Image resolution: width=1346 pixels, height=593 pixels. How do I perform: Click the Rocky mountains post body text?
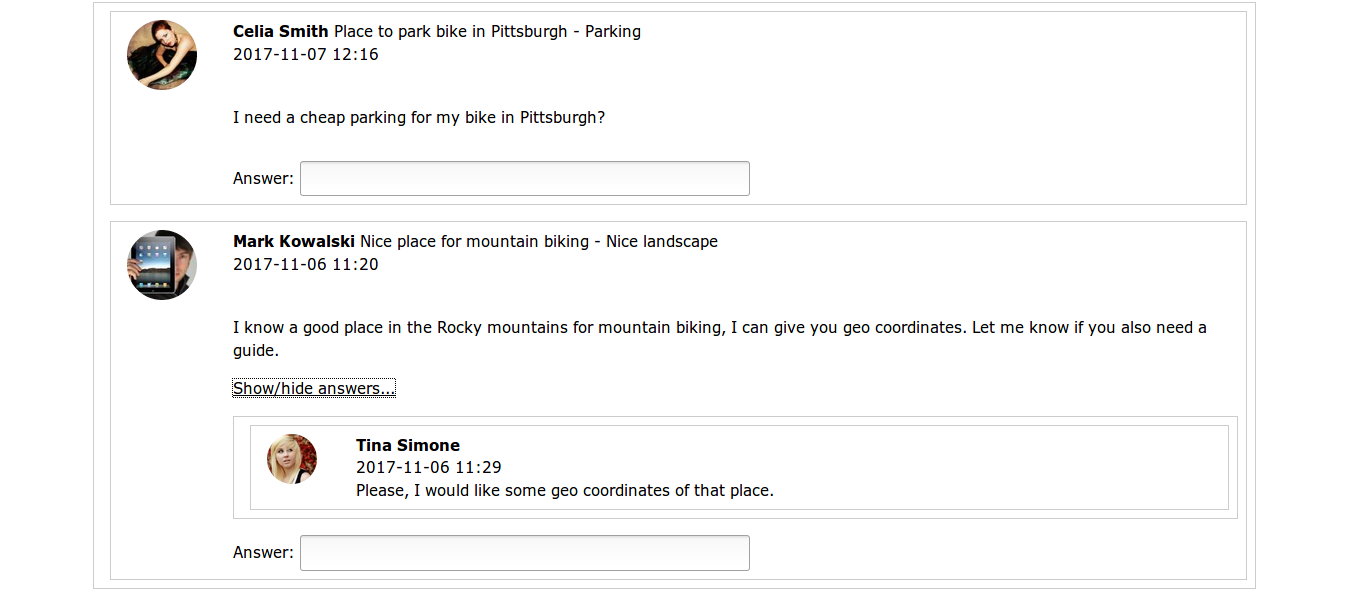point(719,328)
